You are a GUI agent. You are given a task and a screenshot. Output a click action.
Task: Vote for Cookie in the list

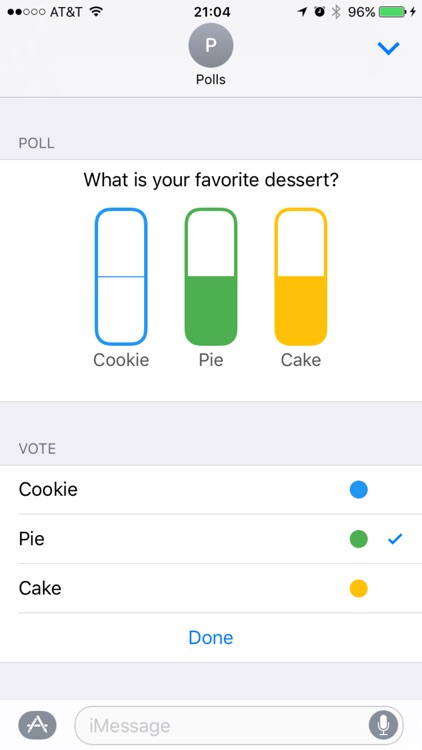[x=211, y=489]
